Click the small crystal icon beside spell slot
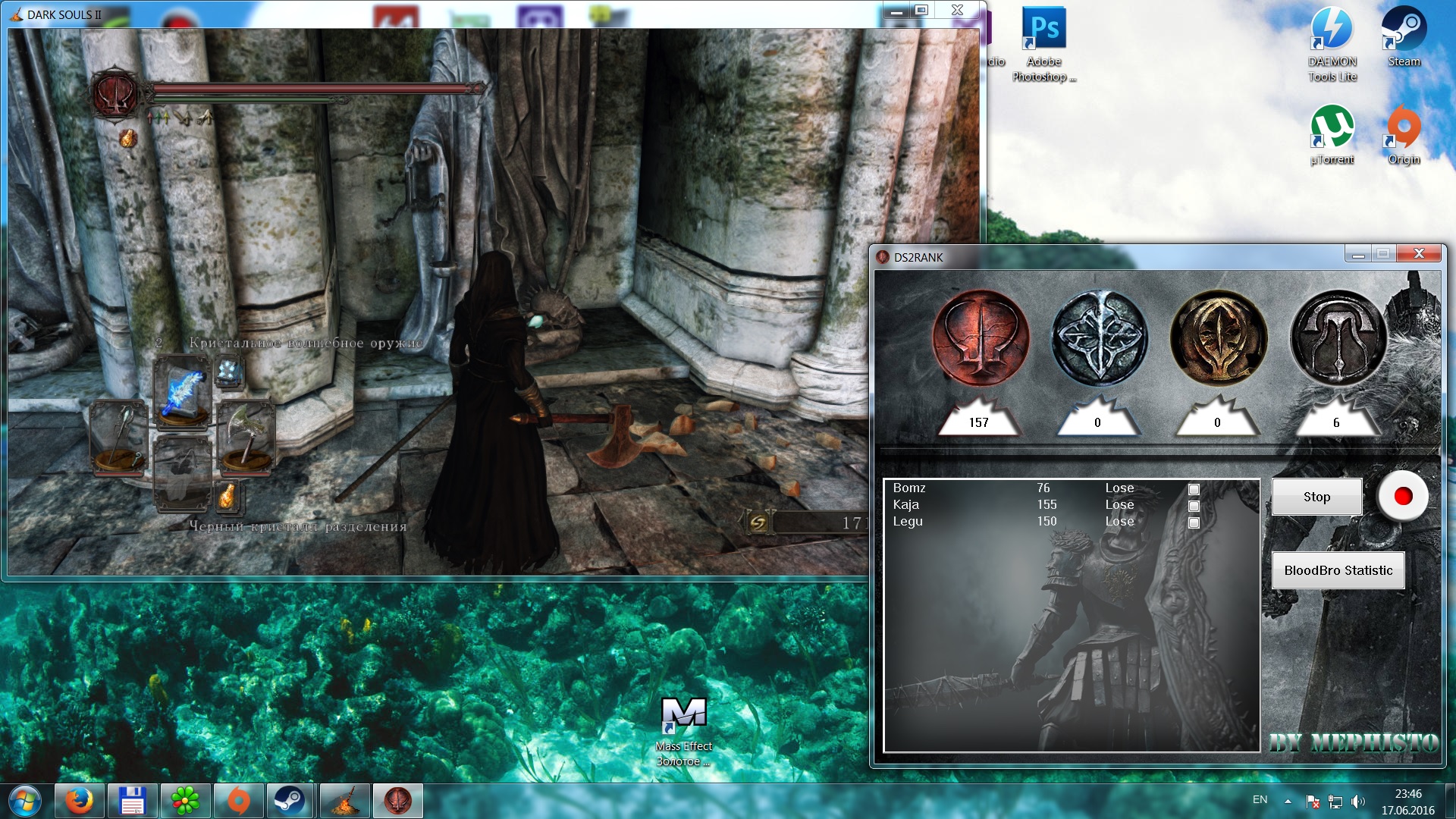The height and width of the screenshot is (819, 1456). click(x=228, y=372)
